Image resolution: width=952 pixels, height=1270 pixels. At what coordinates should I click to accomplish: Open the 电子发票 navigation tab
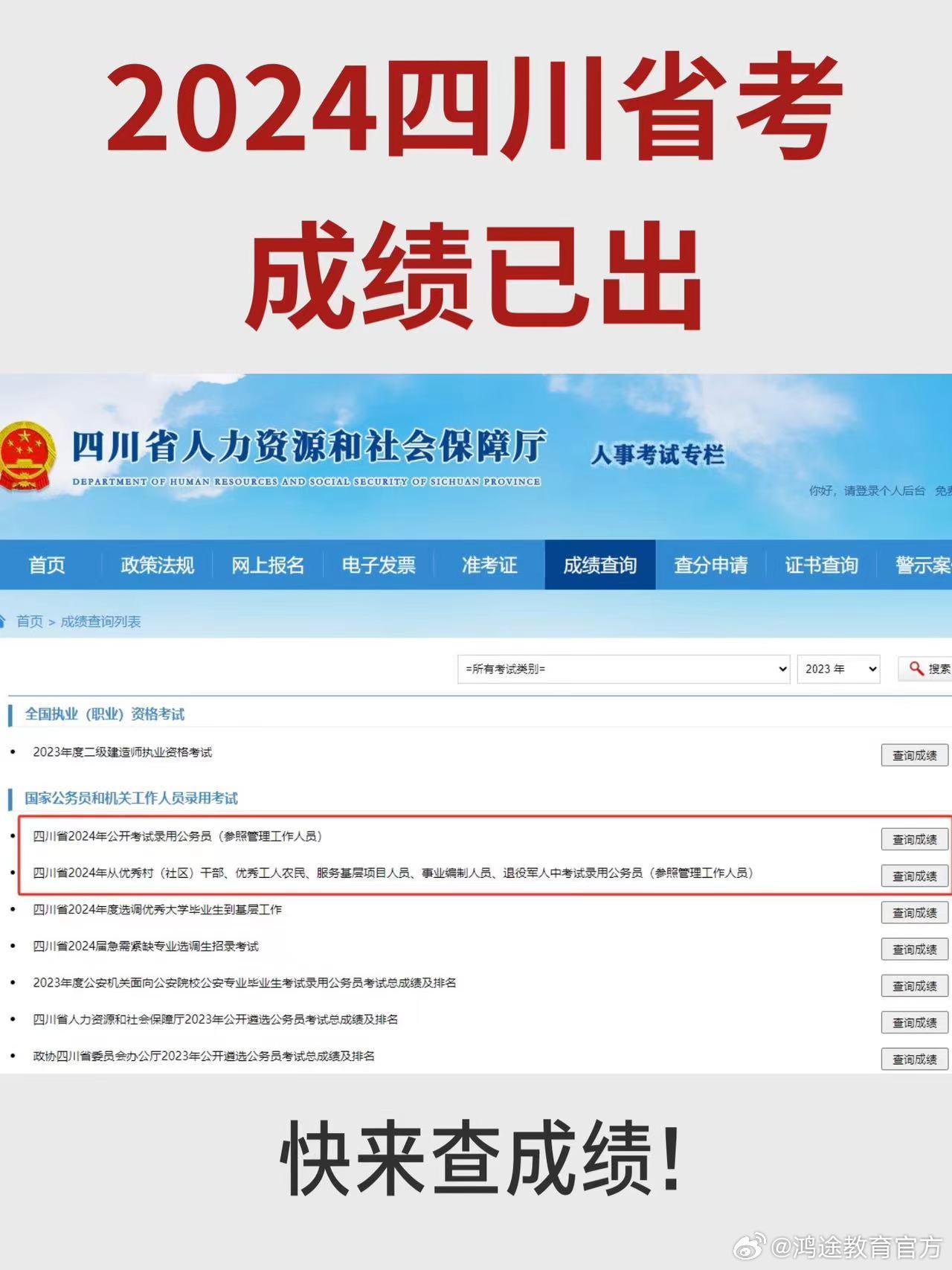[x=379, y=565]
